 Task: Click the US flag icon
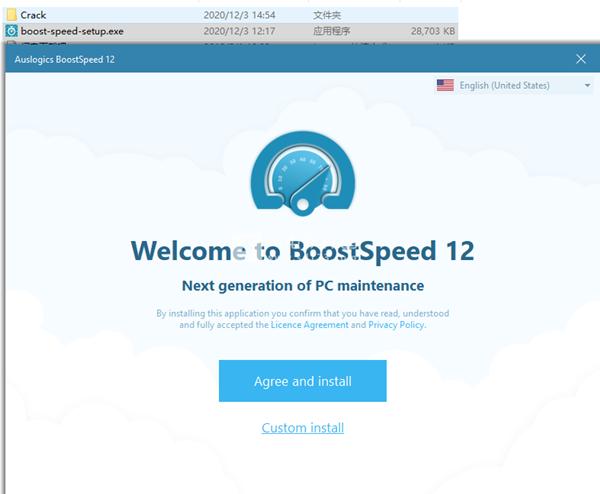[445, 85]
